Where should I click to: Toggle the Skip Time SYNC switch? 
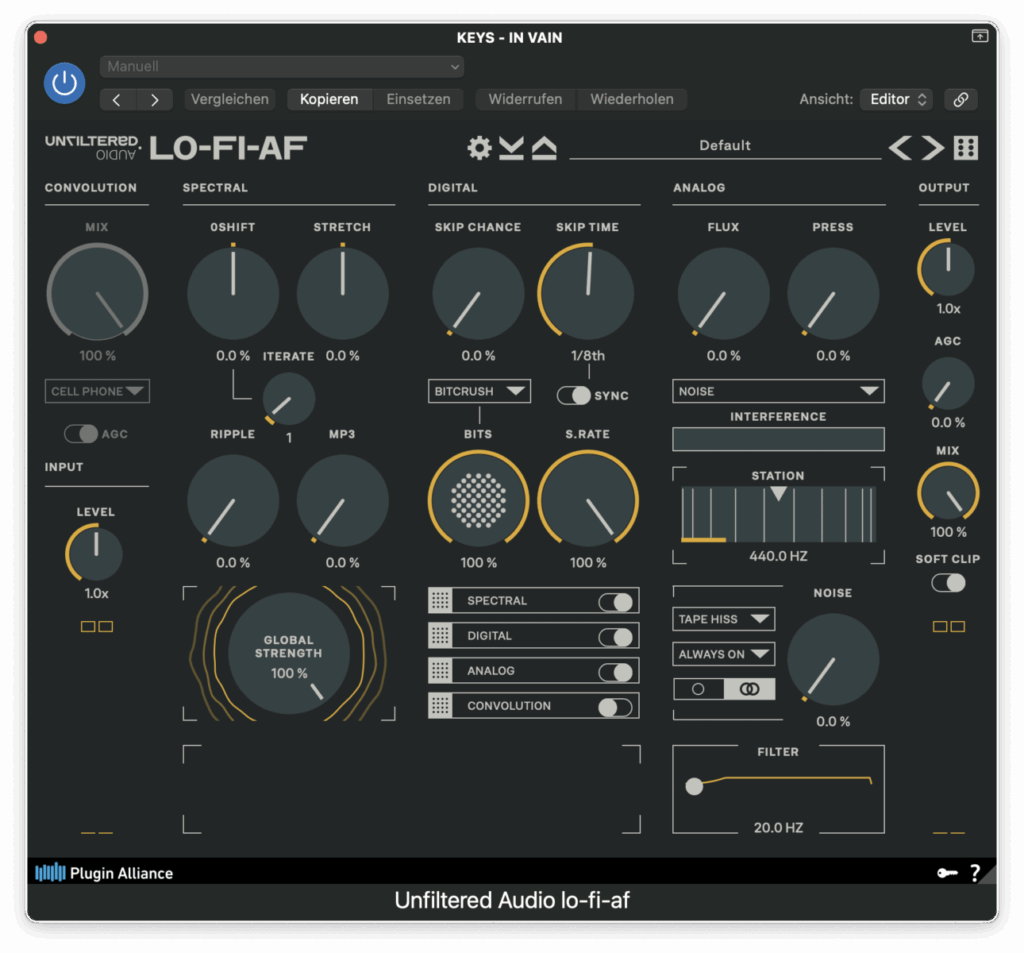574,396
